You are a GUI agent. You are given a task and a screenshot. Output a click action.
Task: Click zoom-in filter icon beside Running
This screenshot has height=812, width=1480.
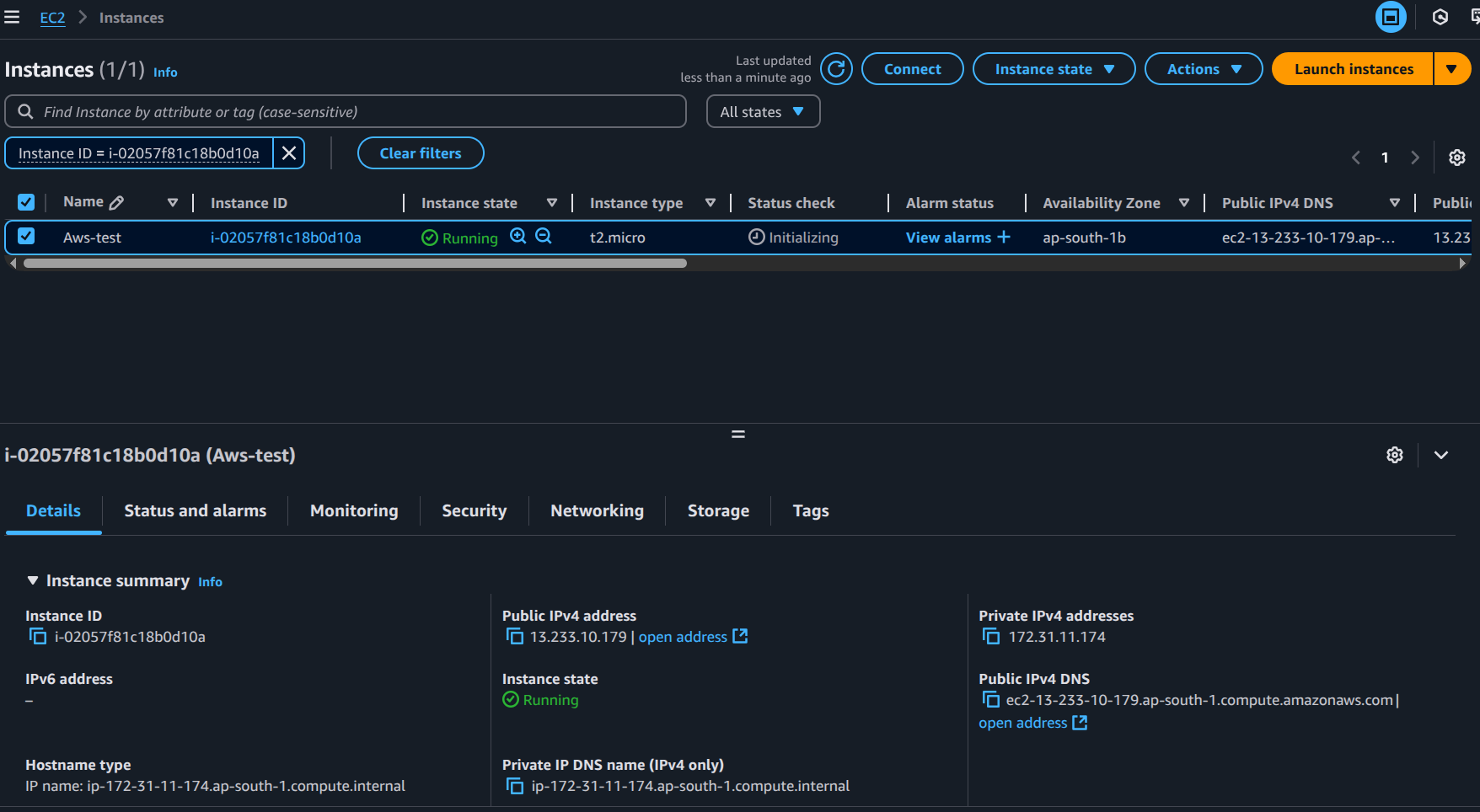(518, 236)
